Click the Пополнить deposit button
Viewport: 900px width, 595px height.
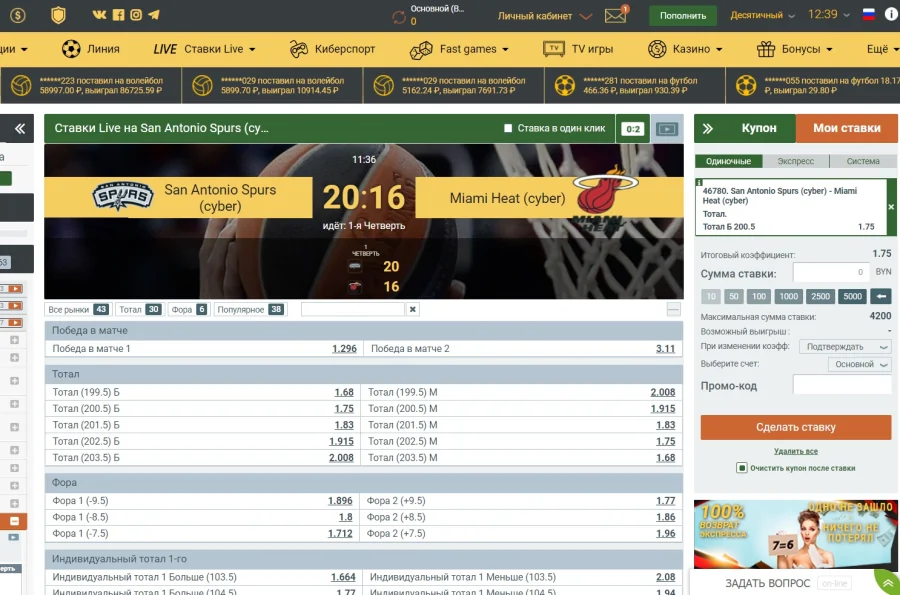683,16
